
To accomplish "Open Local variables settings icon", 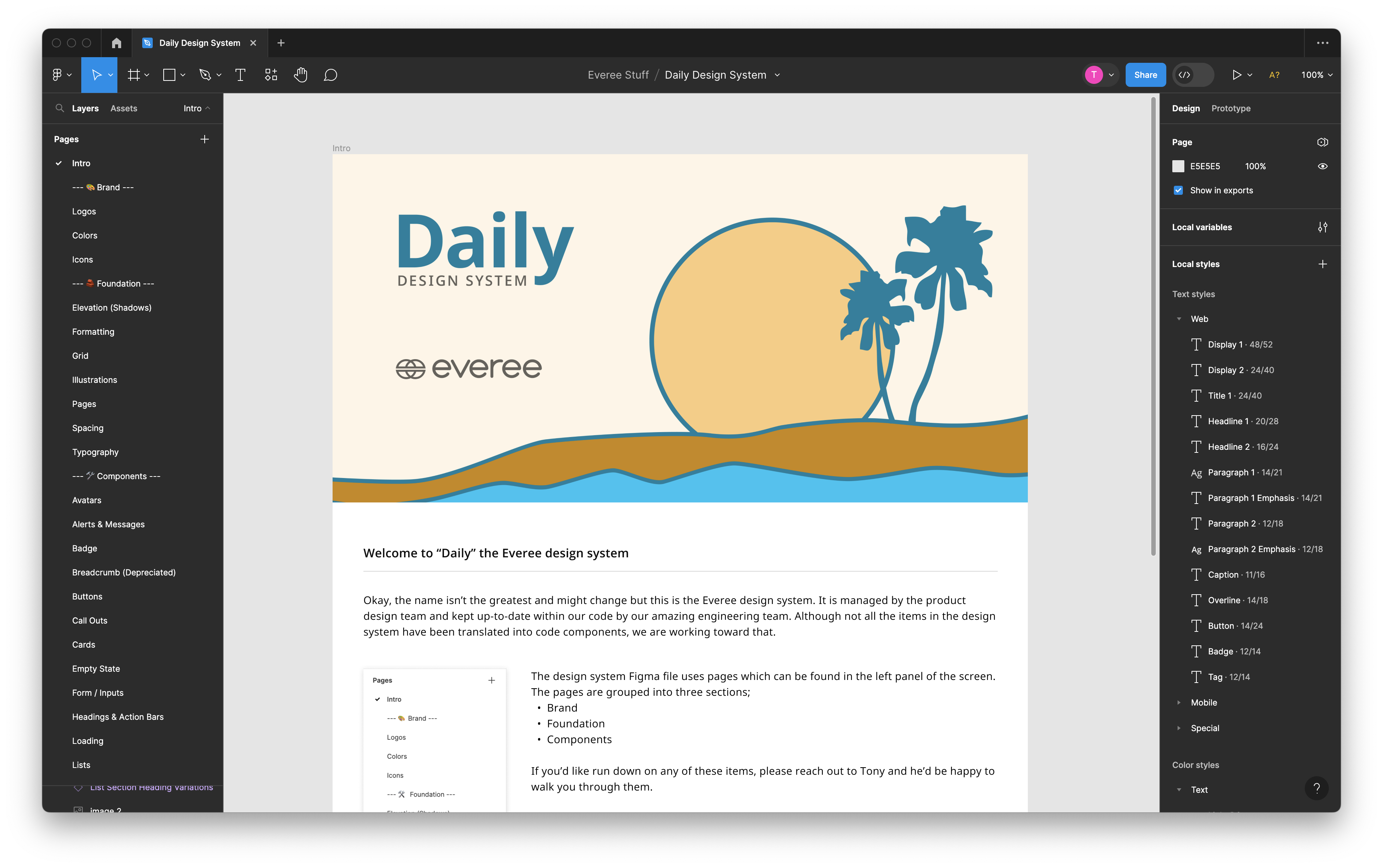I will coord(1322,227).
